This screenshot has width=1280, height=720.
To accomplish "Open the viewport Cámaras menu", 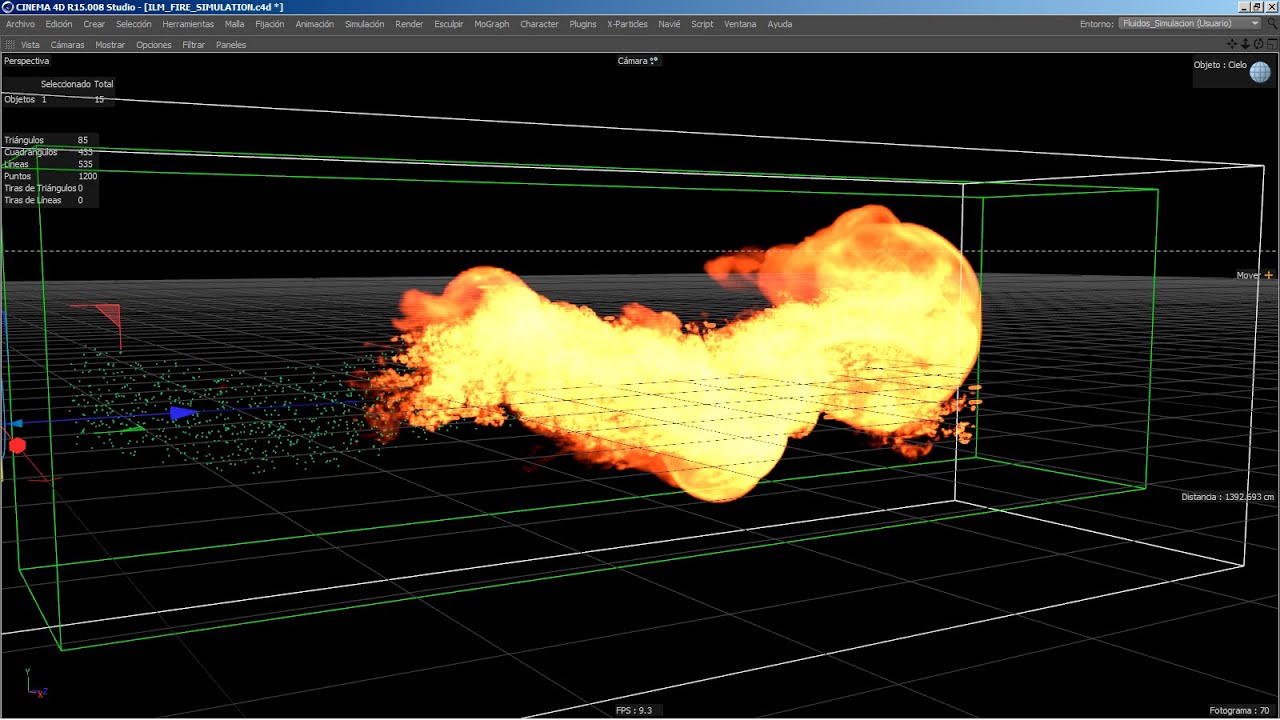I will tap(68, 45).
